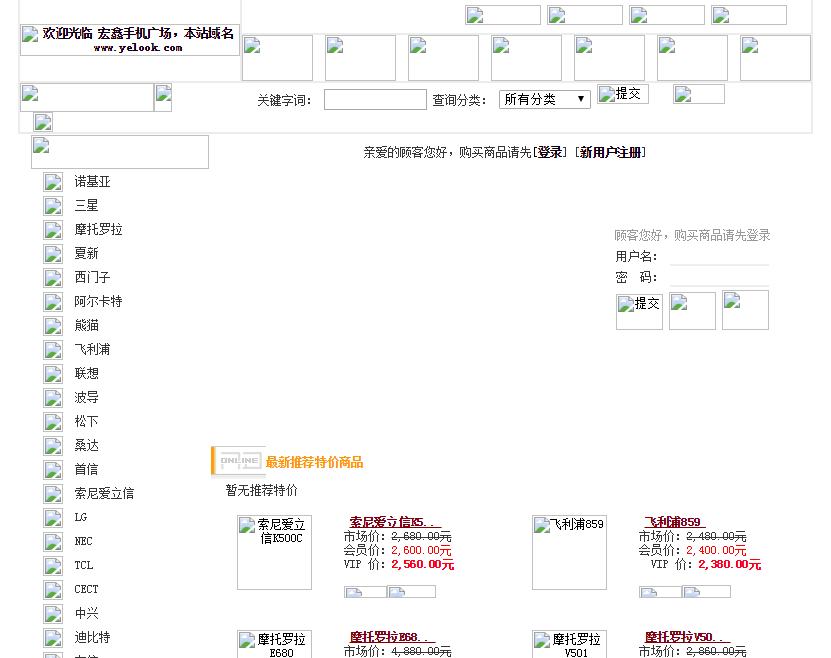Image resolution: width=831 pixels, height=658 pixels.
Task: Select 三星 brand category
Action: point(86,206)
